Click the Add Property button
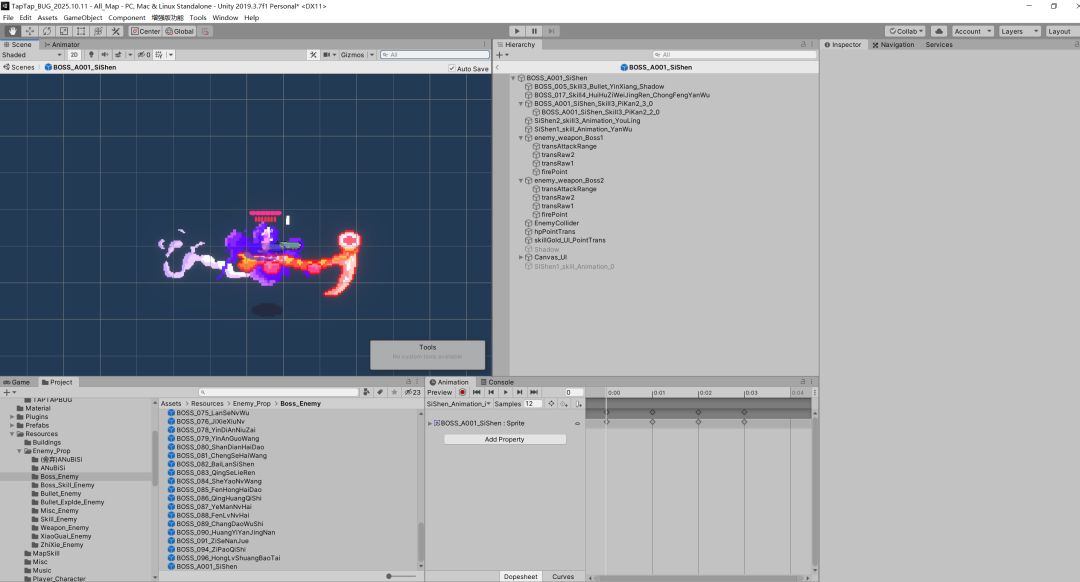 coord(504,439)
